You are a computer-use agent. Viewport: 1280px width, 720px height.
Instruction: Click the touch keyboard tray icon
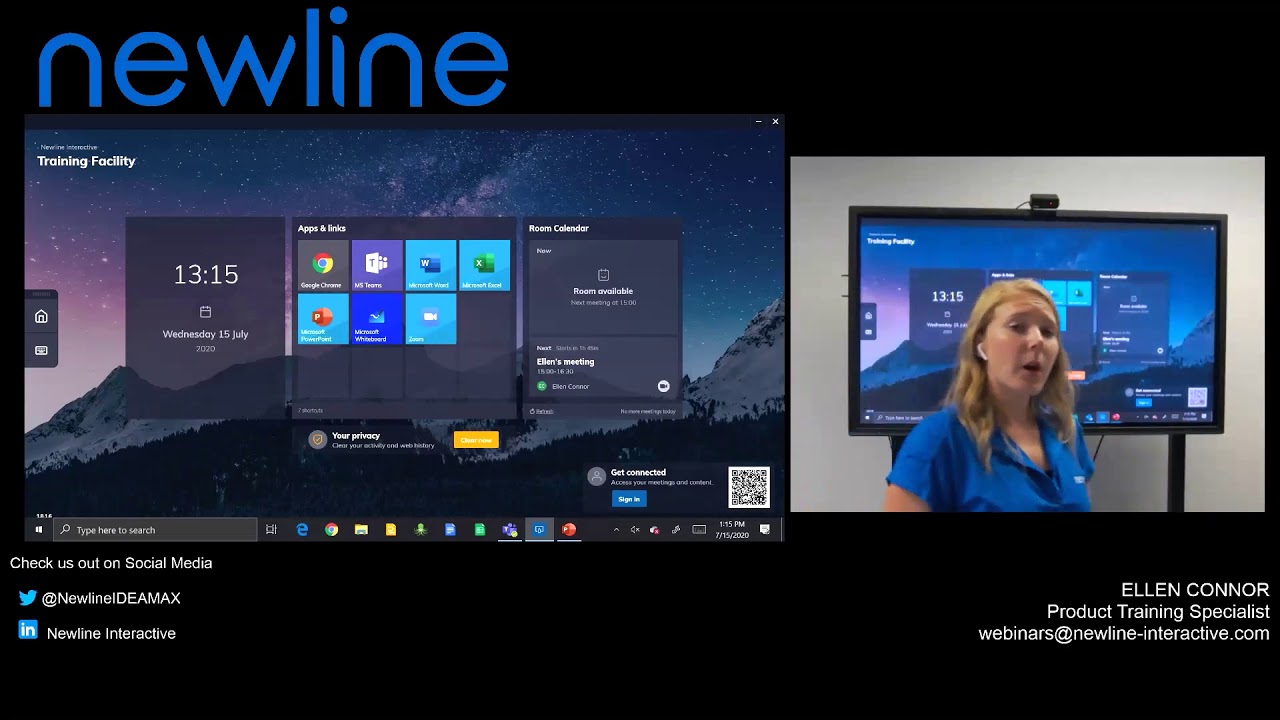point(699,530)
